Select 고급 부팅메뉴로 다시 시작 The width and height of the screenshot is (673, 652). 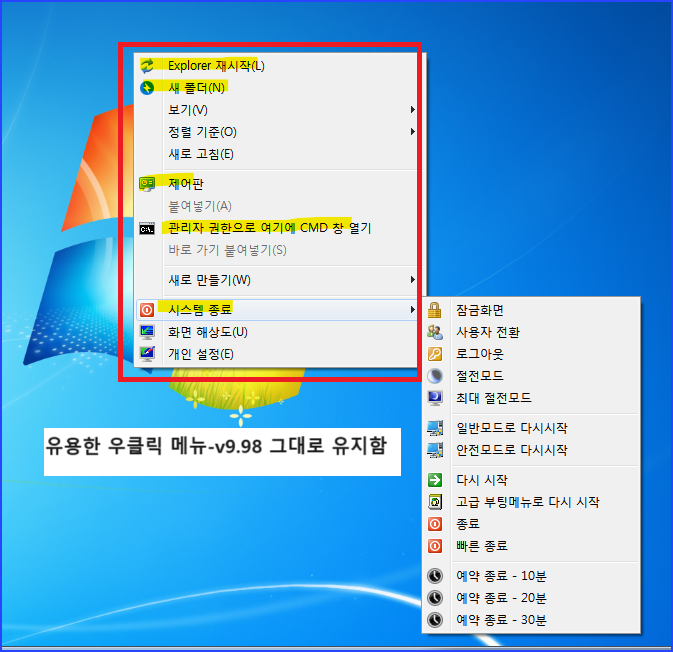click(x=531, y=502)
